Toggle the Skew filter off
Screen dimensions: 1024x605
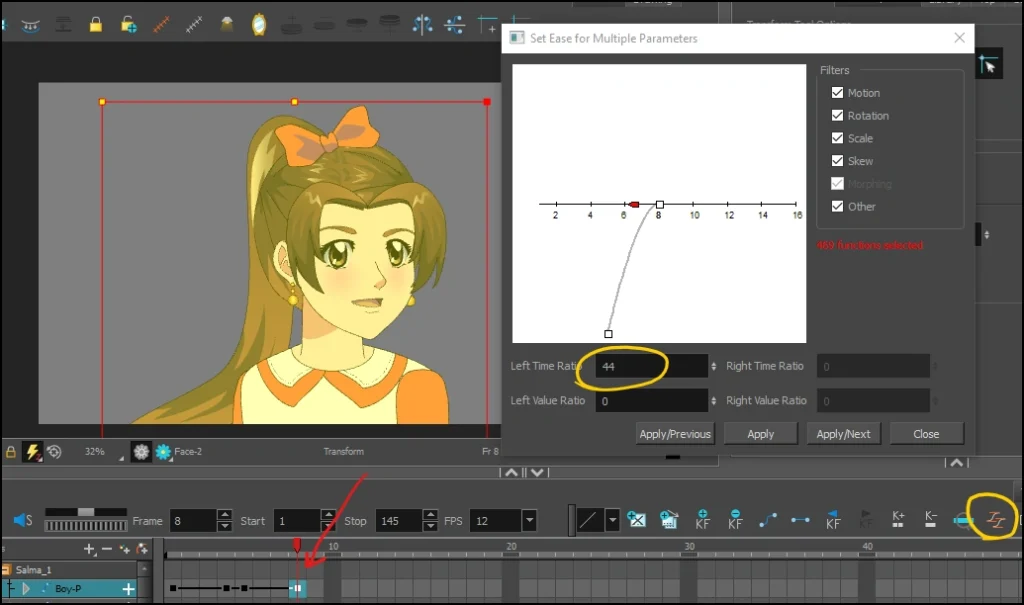point(837,160)
